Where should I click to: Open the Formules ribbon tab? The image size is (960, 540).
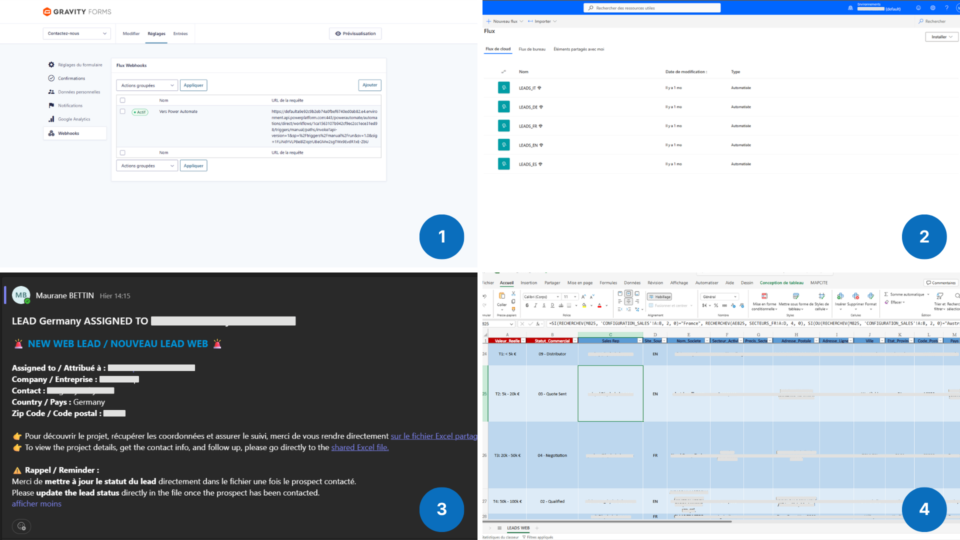pos(608,283)
